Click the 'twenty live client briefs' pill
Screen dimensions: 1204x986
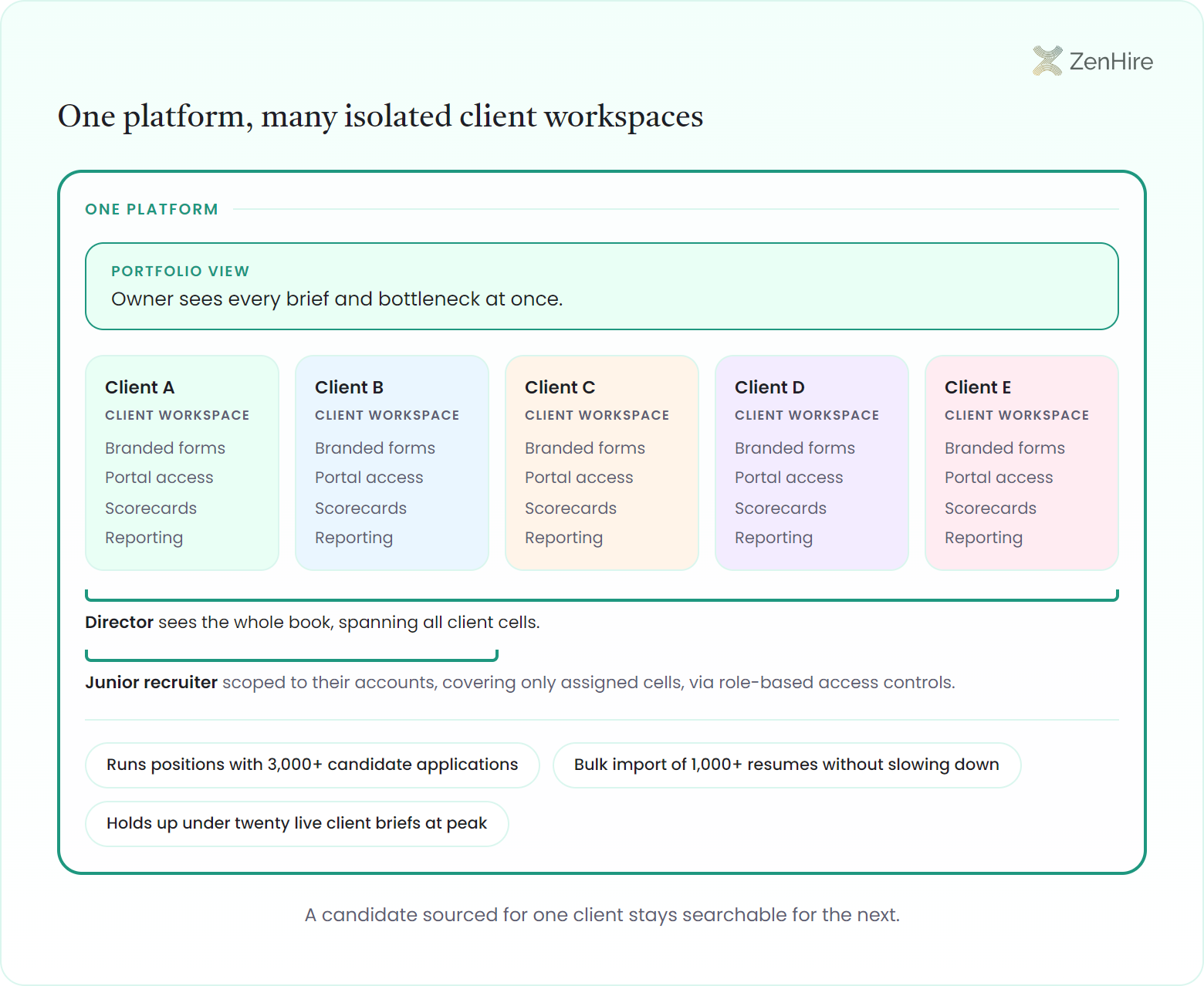click(x=297, y=824)
